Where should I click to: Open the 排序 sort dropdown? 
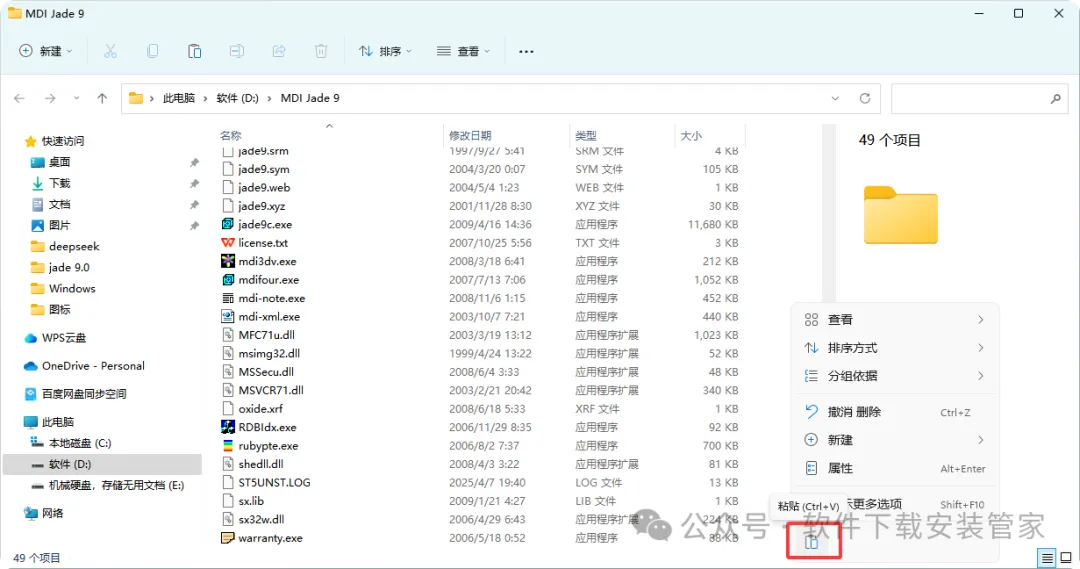[x=385, y=51]
